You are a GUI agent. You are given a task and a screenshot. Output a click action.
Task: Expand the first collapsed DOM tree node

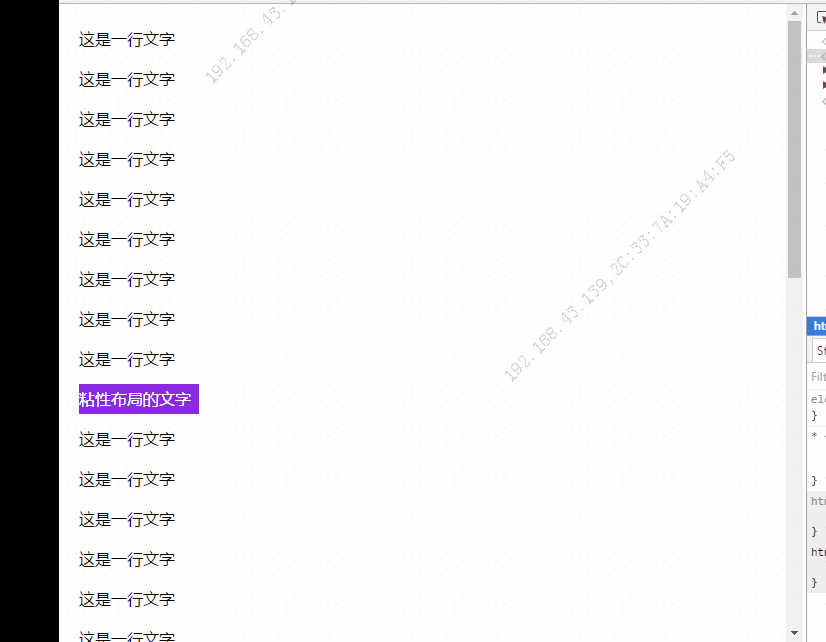[824, 70]
